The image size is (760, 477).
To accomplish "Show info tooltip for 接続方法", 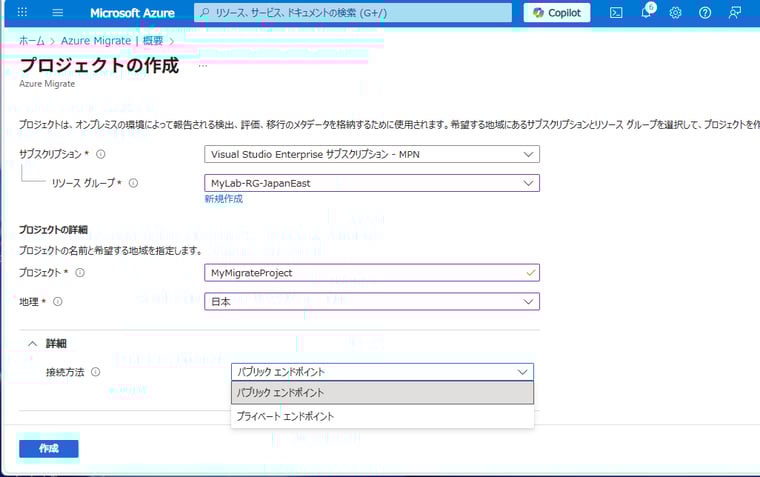I will tap(95, 372).
